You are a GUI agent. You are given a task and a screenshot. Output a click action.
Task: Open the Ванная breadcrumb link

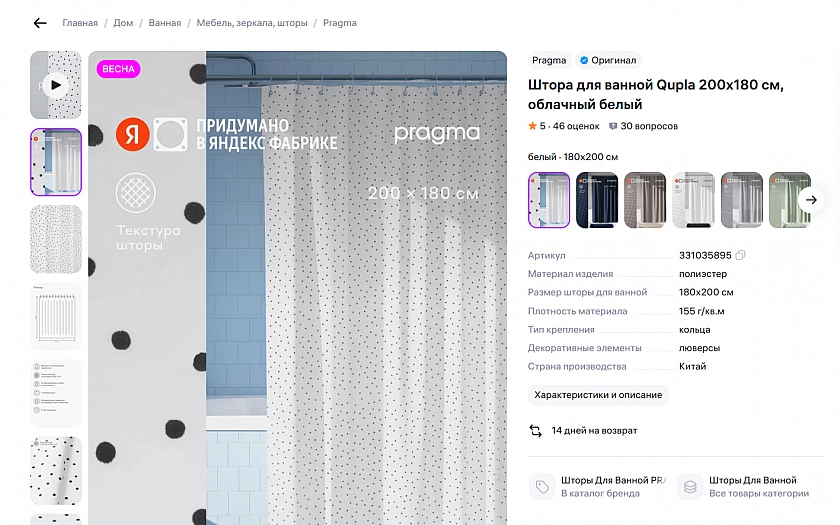(x=165, y=23)
